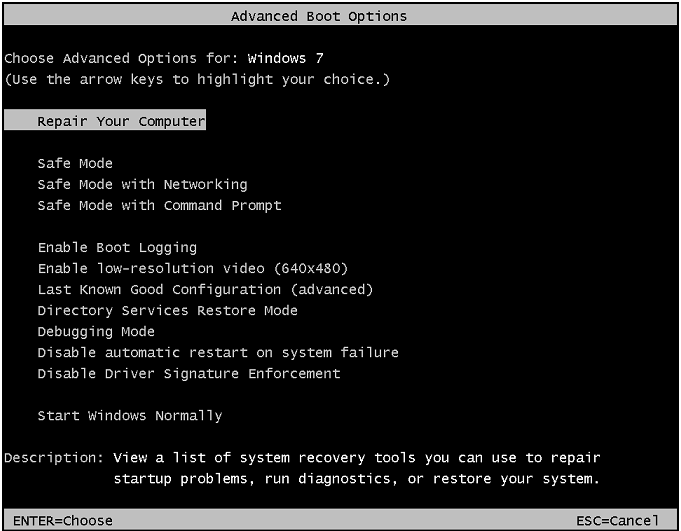
Task: Choose Disable automatic restart on system failure
Action: 218,352
